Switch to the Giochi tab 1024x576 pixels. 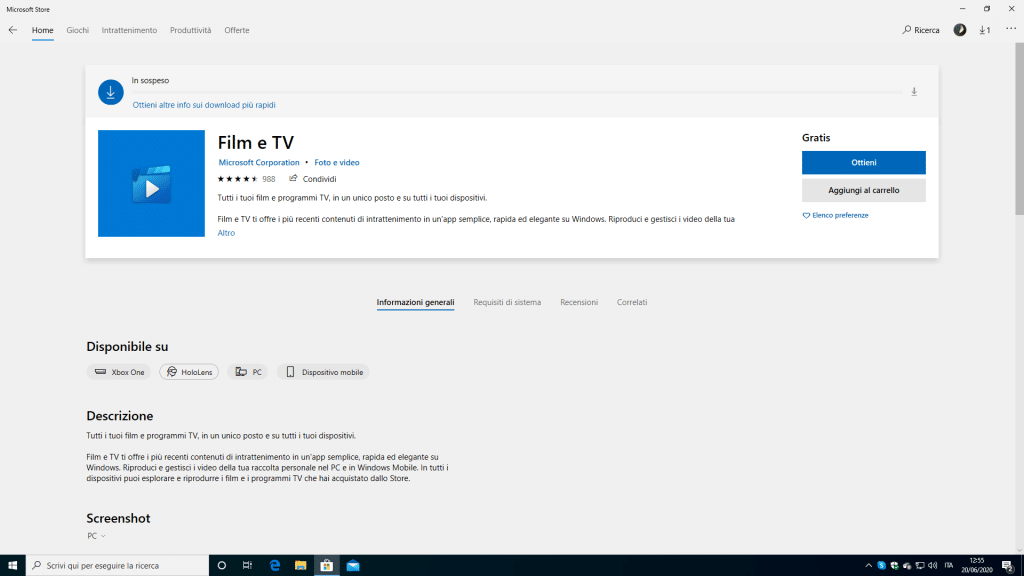[78, 30]
